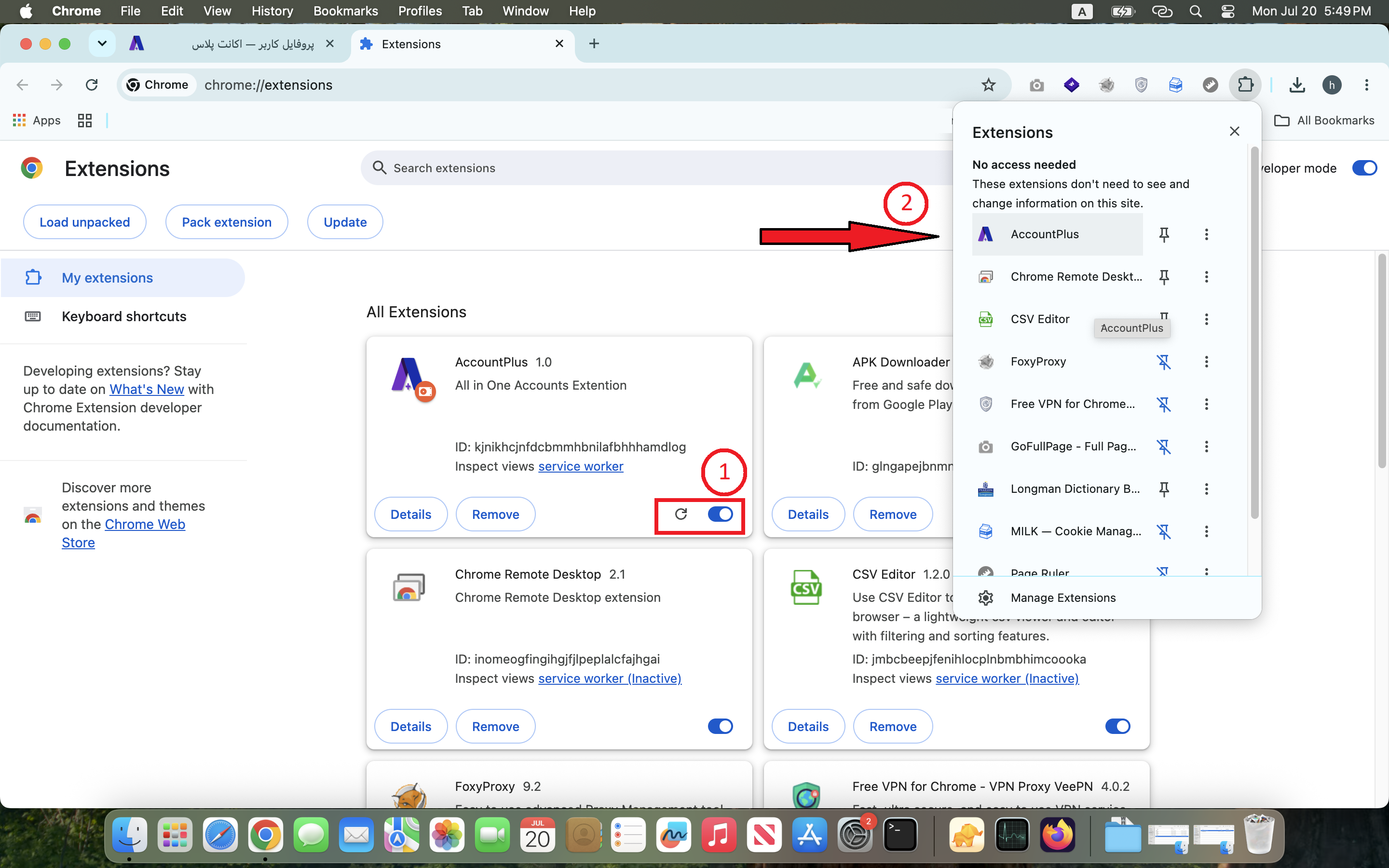Bookmark this page with the star icon
Image resolution: width=1389 pixels, height=868 pixels.
(x=988, y=85)
